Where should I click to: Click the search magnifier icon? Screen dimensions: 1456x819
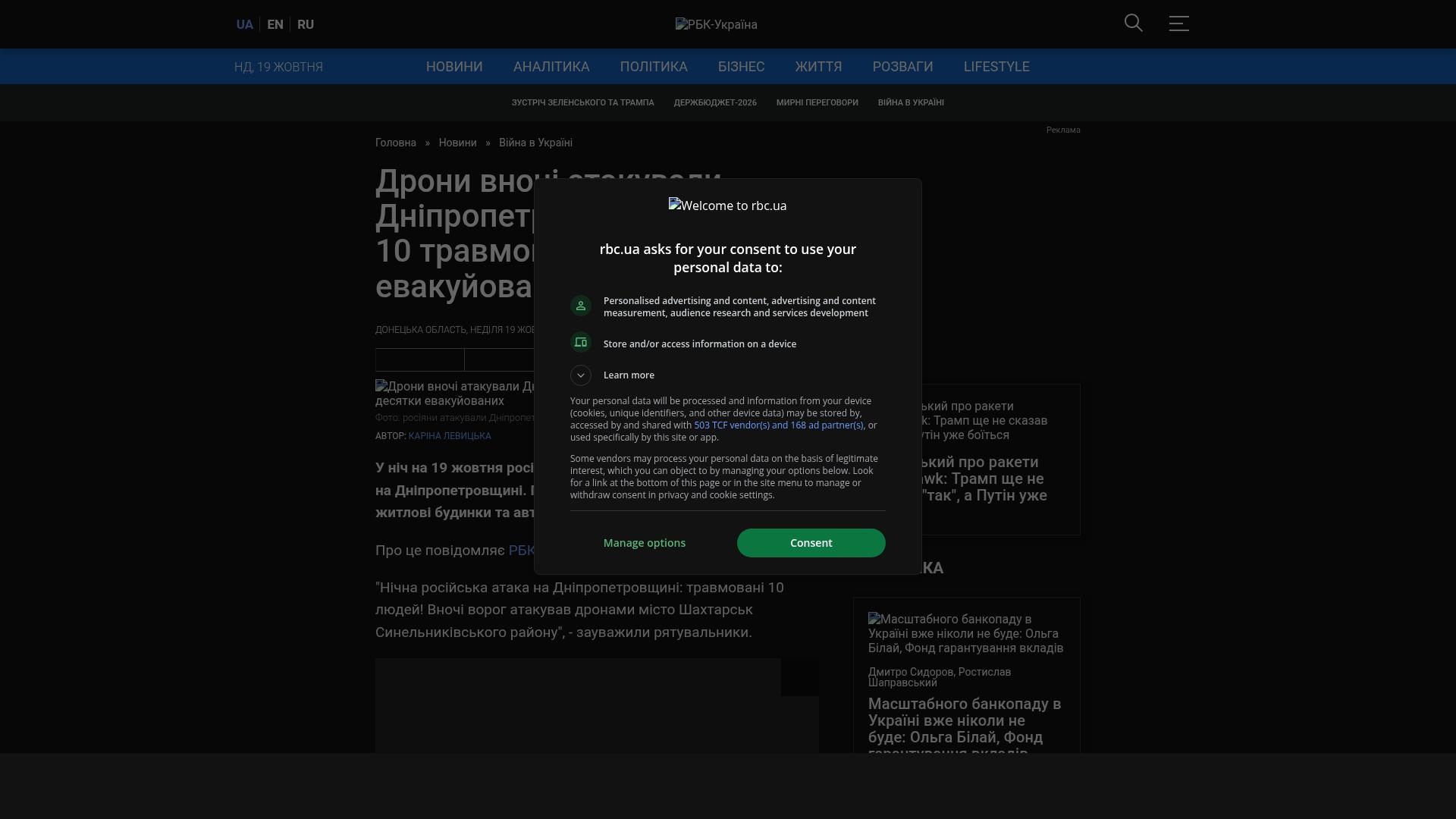point(1133,24)
